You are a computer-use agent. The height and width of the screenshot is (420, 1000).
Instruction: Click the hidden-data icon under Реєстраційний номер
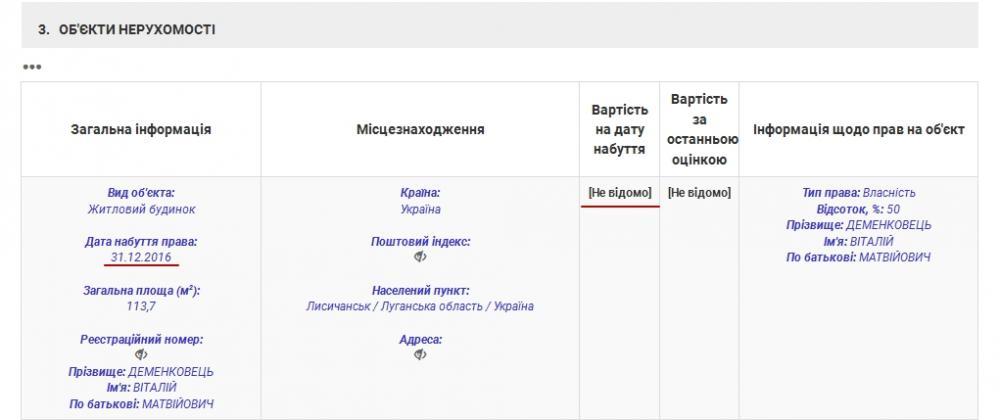click(141, 355)
